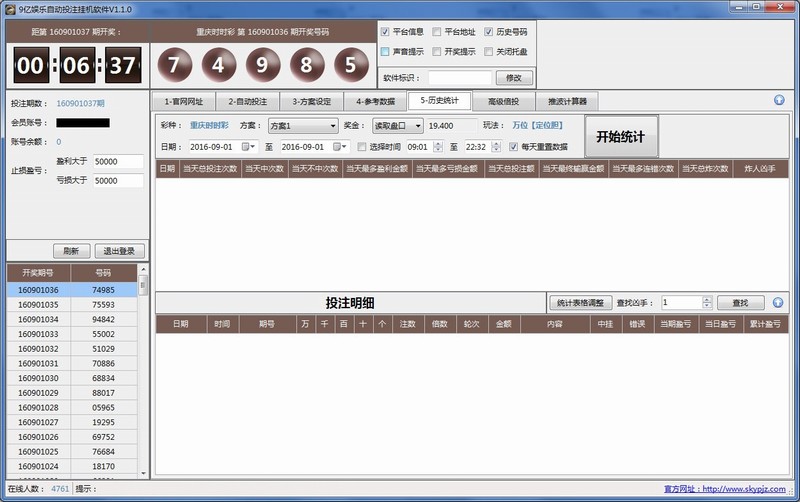Switch to the 2-自动投注 tab
The image size is (800, 502).
(x=247, y=101)
